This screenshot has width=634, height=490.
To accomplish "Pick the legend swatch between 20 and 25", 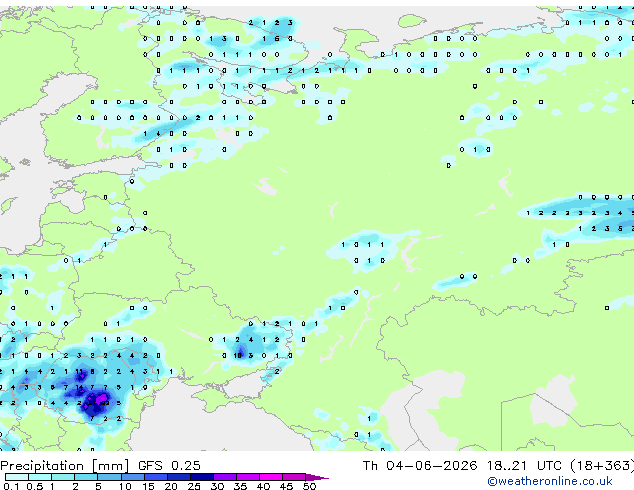I will tap(178, 477).
